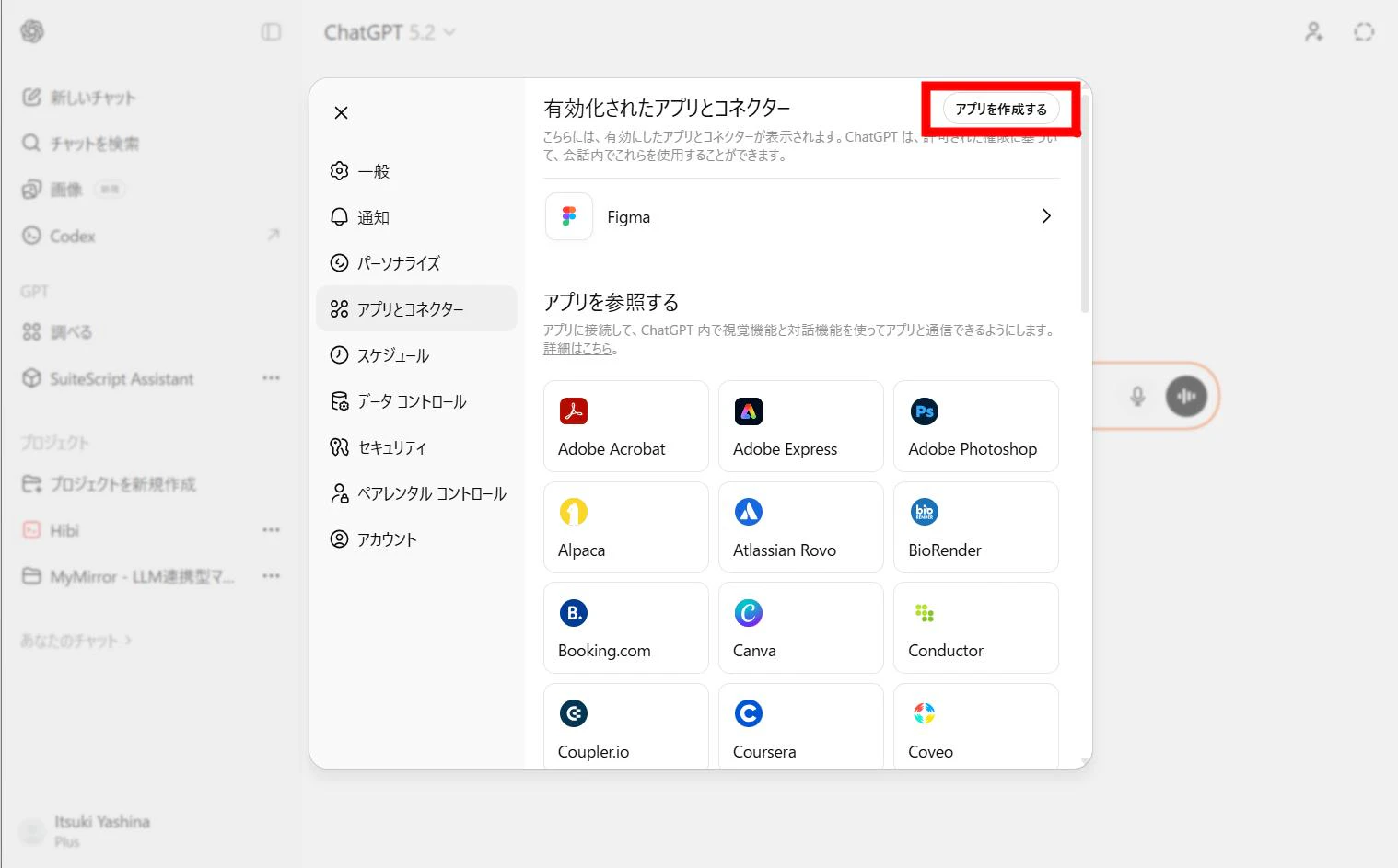
Task: Click the アプリを参照する heading
Action: (611, 302)
